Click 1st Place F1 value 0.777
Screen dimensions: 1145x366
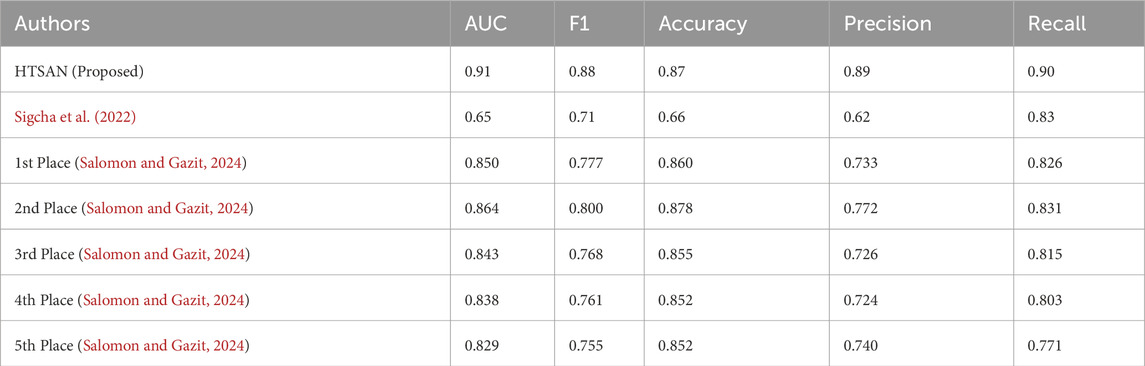(x=583, y=163)
